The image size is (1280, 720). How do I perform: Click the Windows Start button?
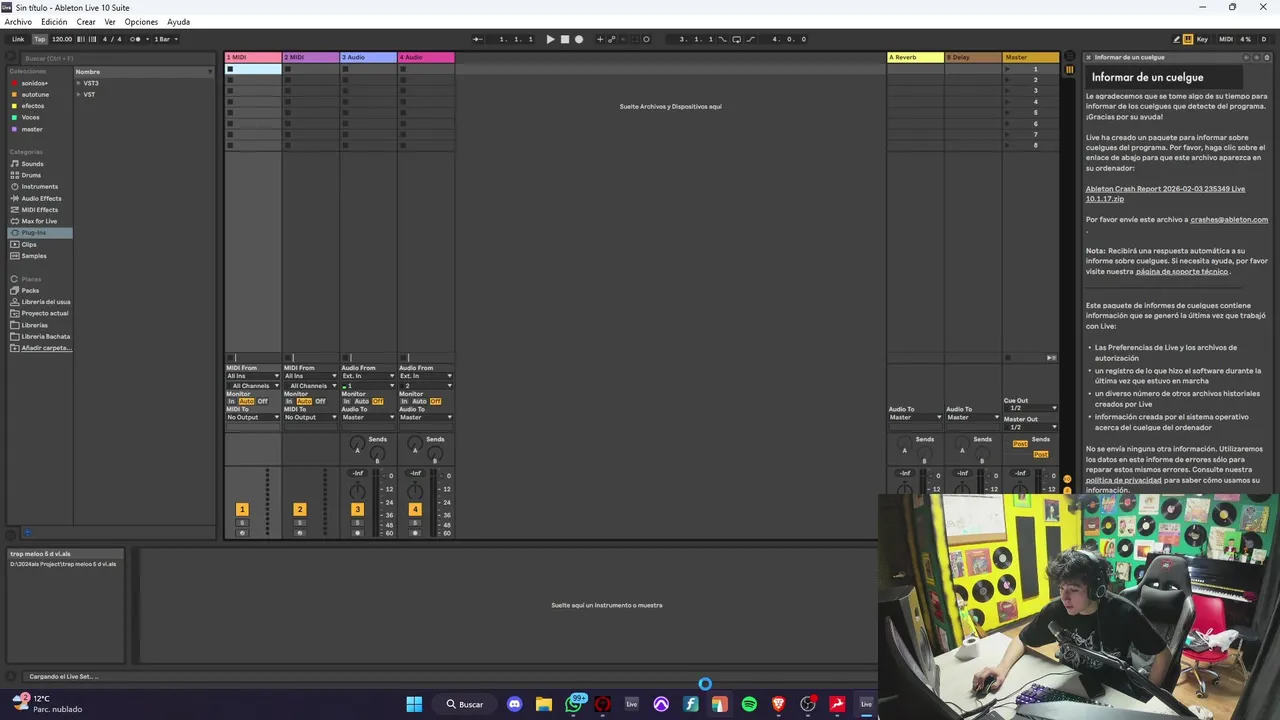(414, 704)
